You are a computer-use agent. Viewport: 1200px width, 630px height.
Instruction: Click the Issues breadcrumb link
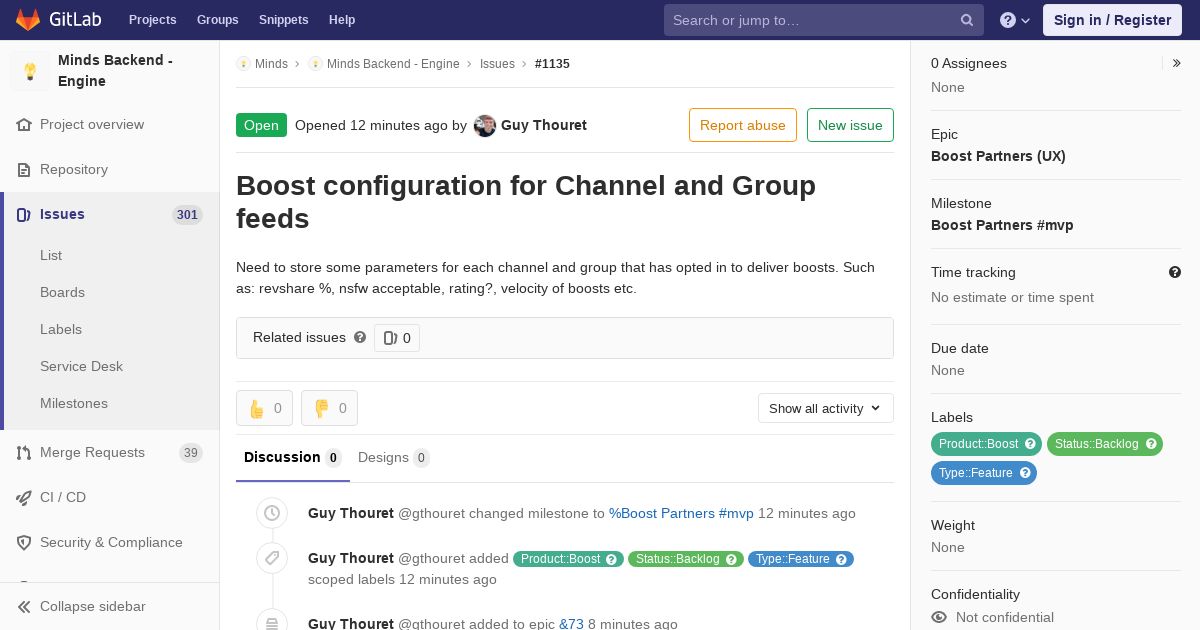[x=497, y=64]
